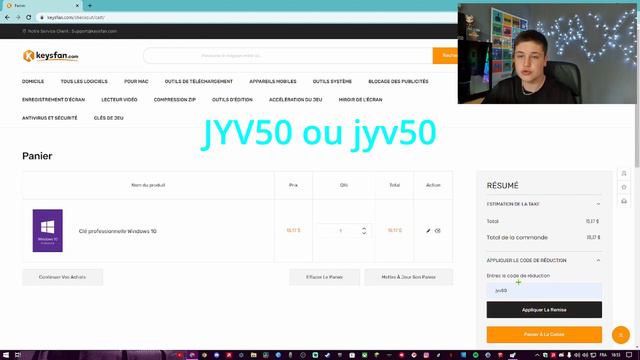The width and height of the screenshot is (640, 360).
Task: Click the Windows 10 product thumbnail
Action: tap(48, 231)
